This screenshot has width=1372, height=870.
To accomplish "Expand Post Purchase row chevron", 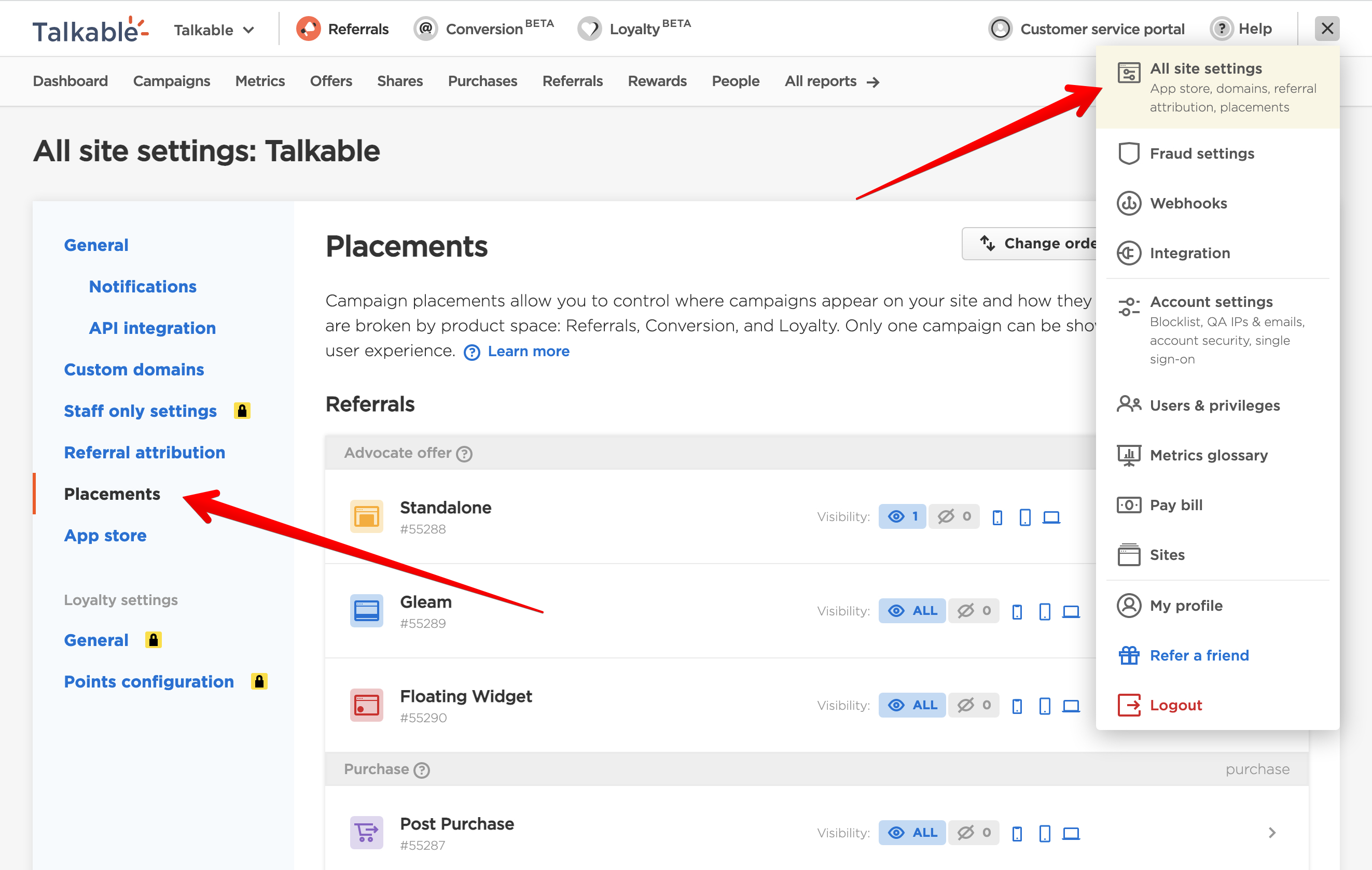I will [x=1272, y=833].
